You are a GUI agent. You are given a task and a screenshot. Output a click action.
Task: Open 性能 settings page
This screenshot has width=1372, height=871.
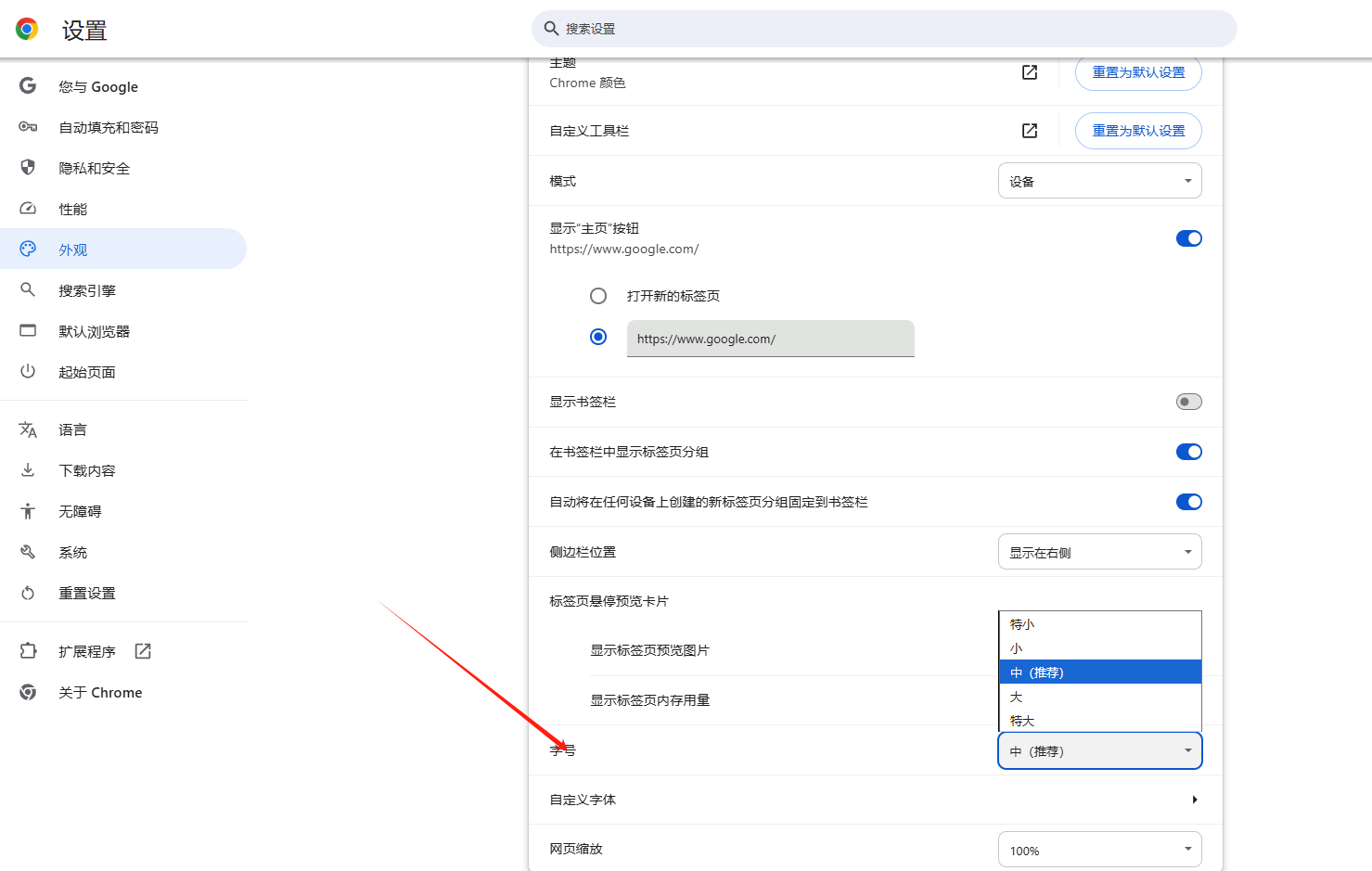click(x=123, y=209)
